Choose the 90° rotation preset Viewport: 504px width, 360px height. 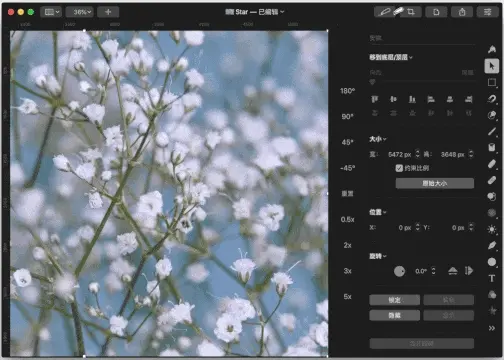click(347, 117)
